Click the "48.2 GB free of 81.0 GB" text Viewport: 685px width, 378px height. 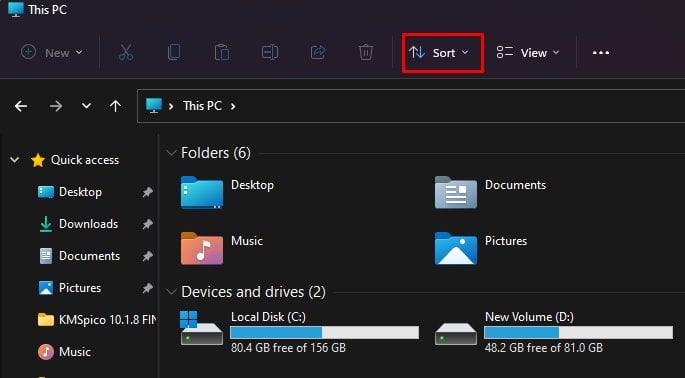click(x=543, y=348)
